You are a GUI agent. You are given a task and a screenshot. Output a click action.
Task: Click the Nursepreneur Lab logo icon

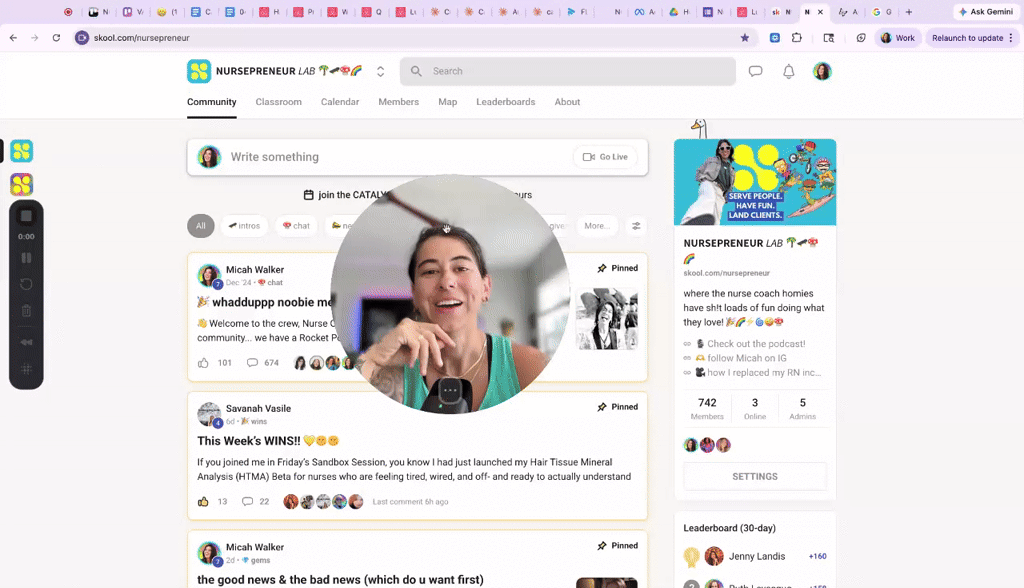point(199,71)
